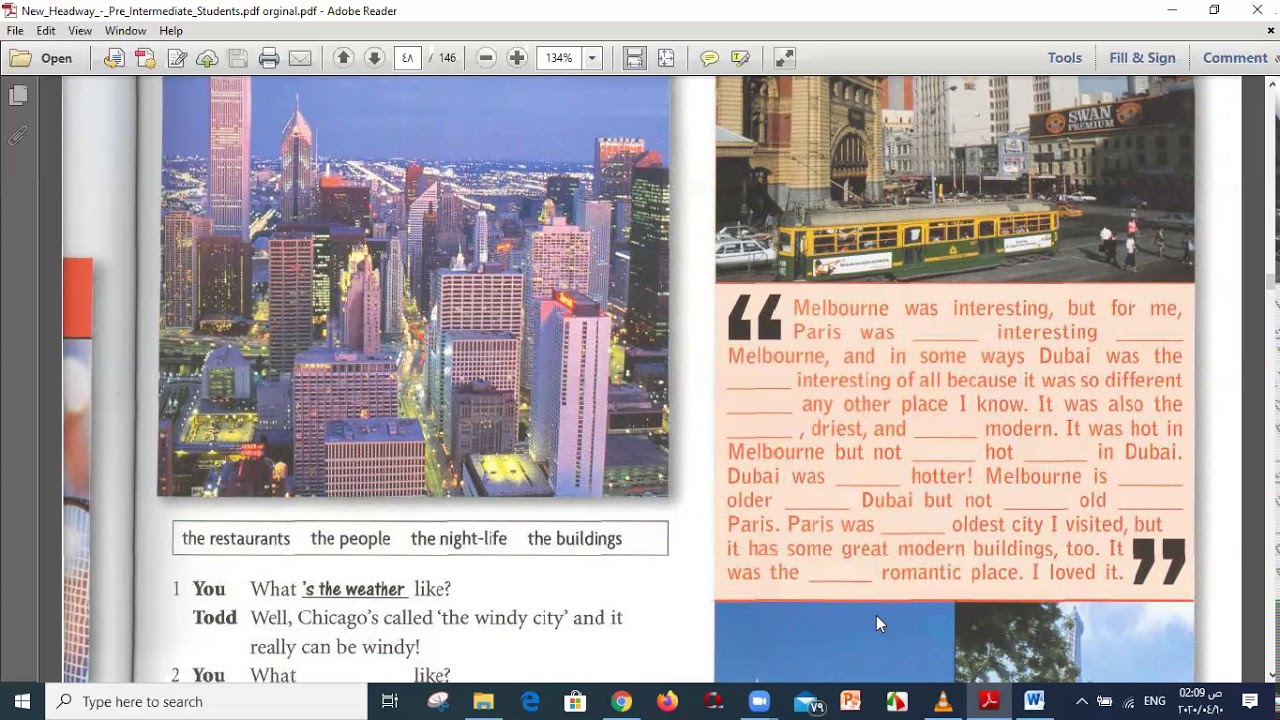The height and width of the screenshot is (720, 1280).
Task: Open the Edit menu
Action: (x=46, y=31)
